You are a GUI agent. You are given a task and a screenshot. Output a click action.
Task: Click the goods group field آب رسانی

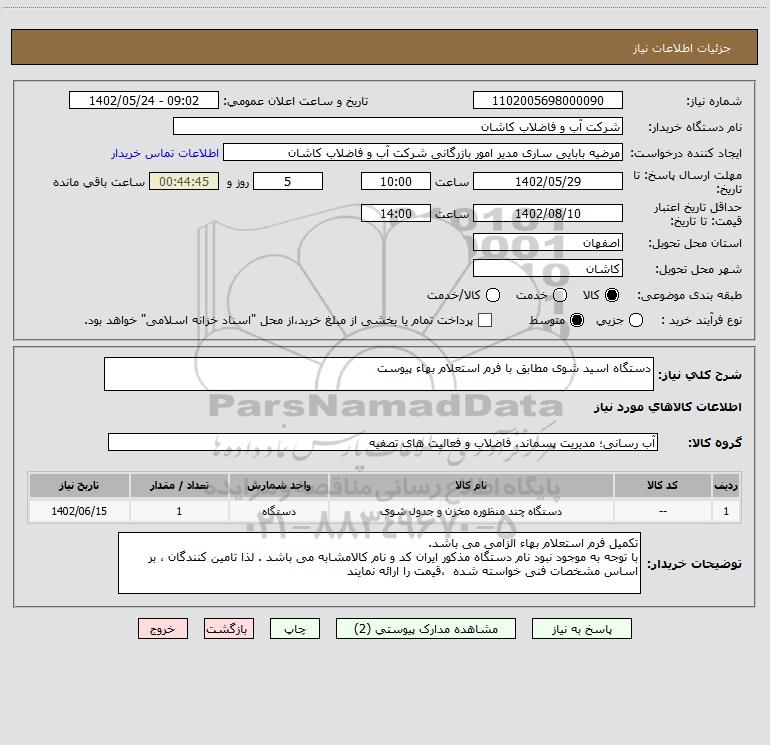383,442
